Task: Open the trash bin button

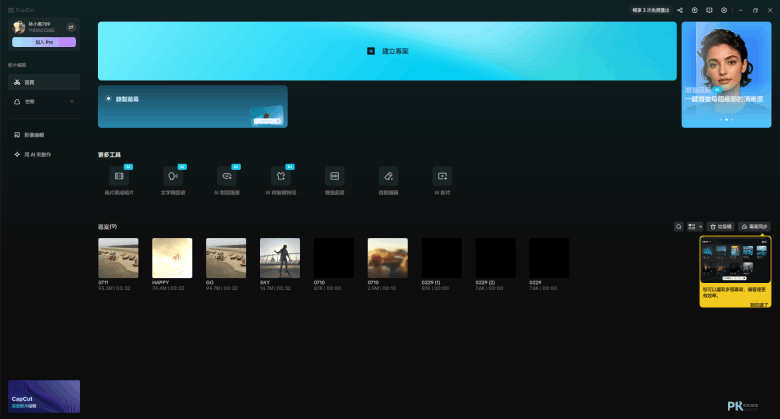Action: (721, 226)
